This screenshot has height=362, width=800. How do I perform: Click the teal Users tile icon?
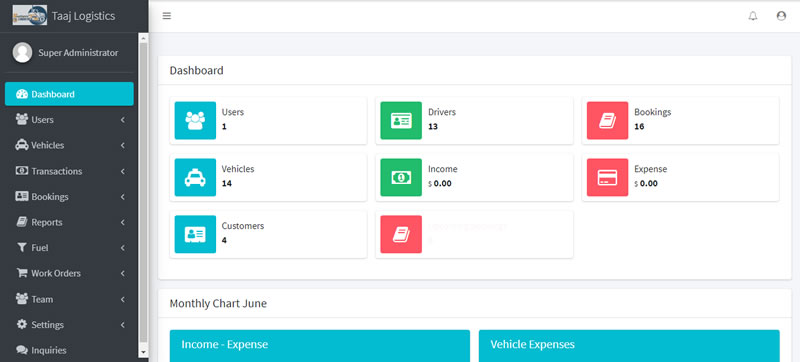coord(195,120)
